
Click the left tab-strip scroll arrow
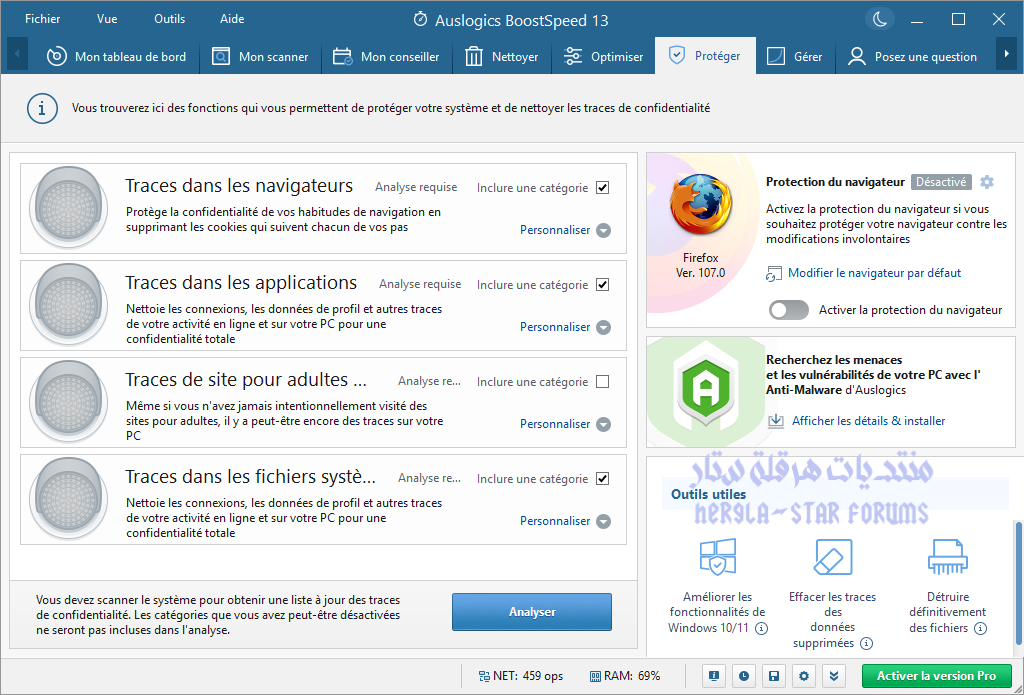tap(17, 55)
